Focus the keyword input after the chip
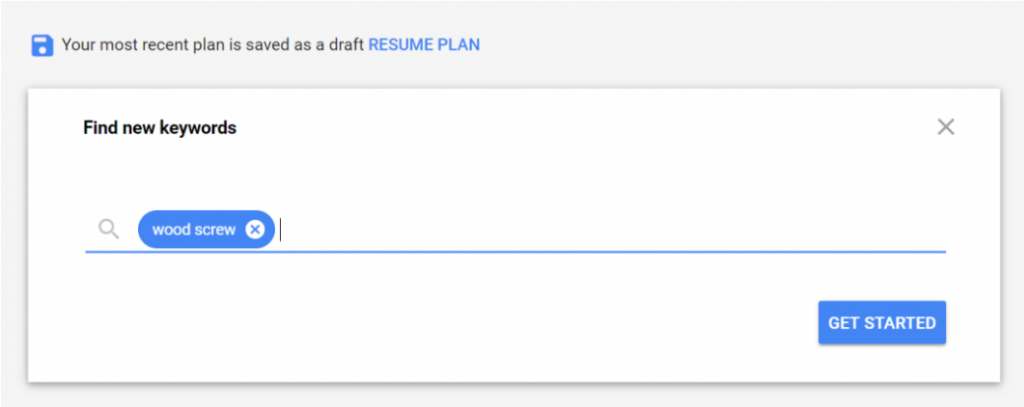 tap(613, 229)
